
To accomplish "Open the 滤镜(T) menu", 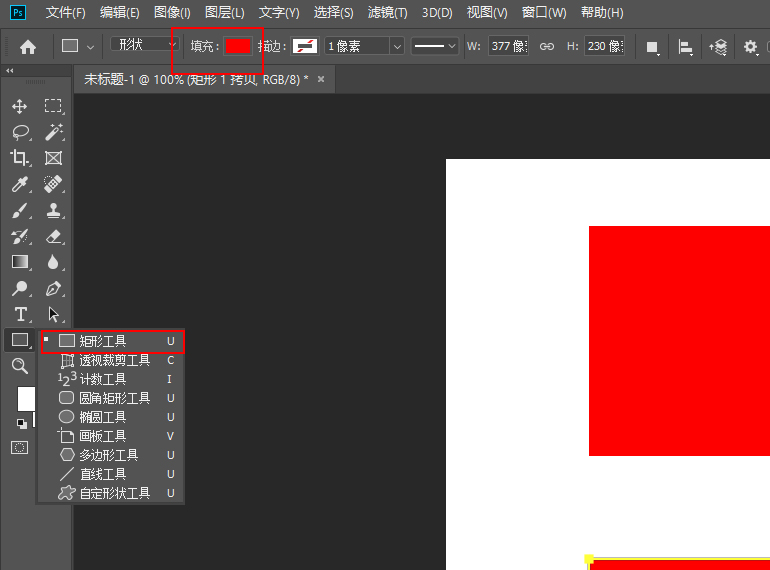I will pyautogui.click(x=387, y=13).
